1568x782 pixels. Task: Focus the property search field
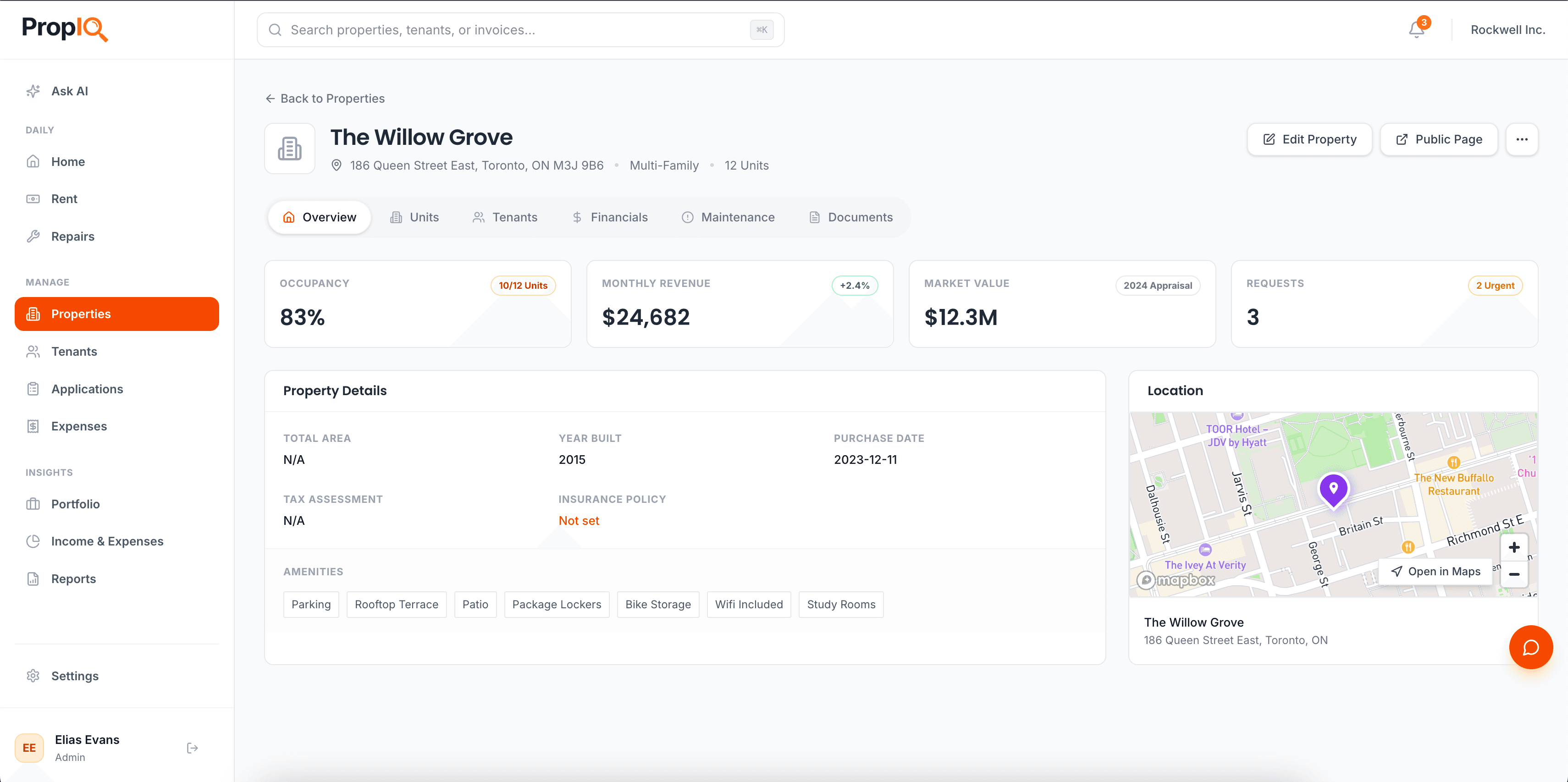(520, 29)
